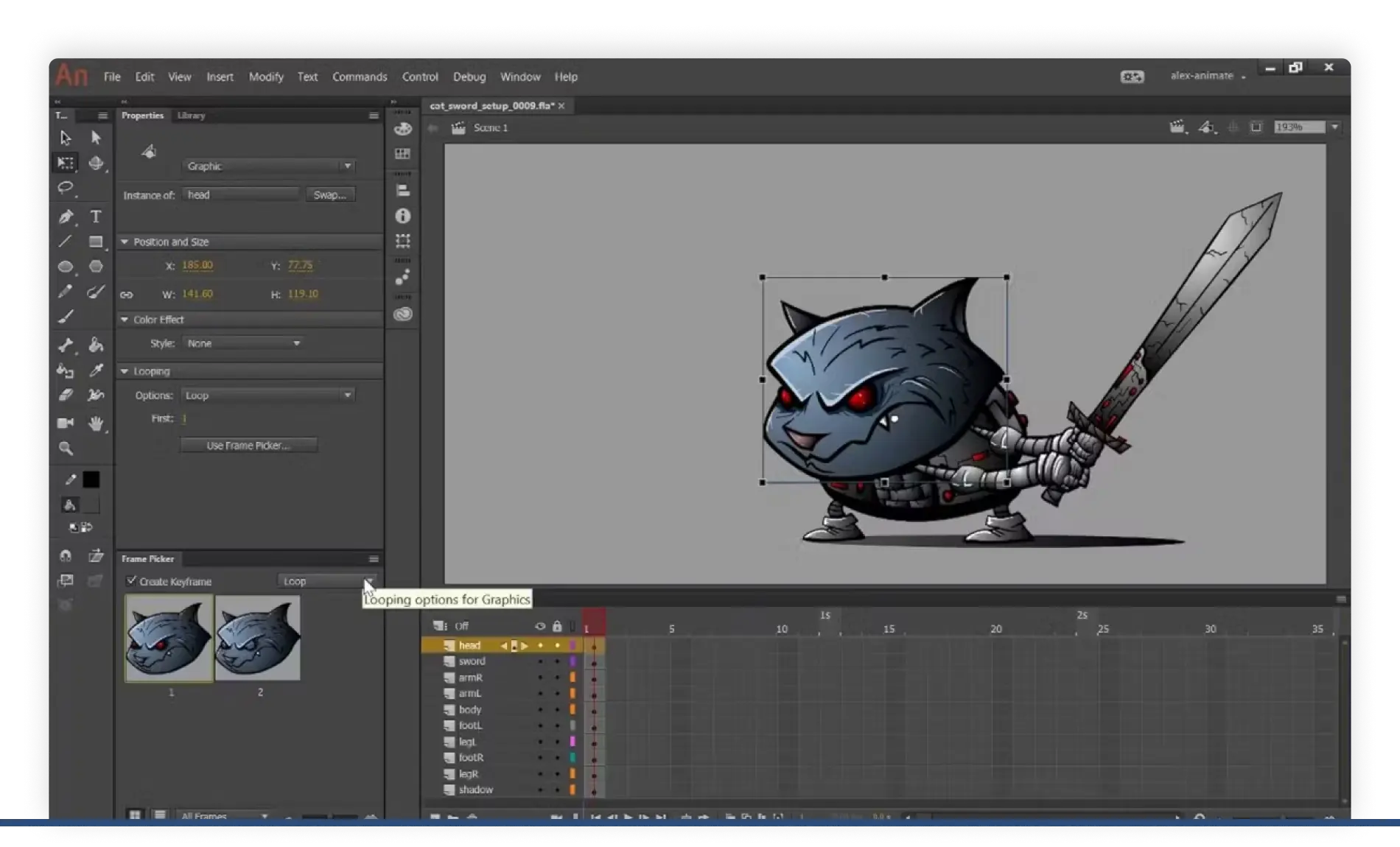This screenshot has width=1400, height=847.
Task: Select the Camera tool
Action: (66, 423)
